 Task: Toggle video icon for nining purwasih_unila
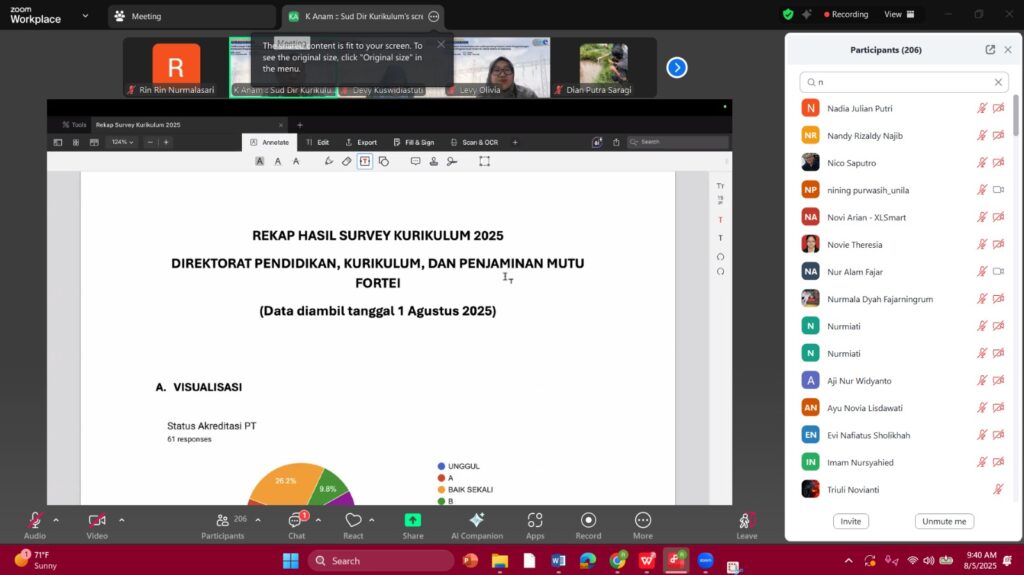(999, 190)
